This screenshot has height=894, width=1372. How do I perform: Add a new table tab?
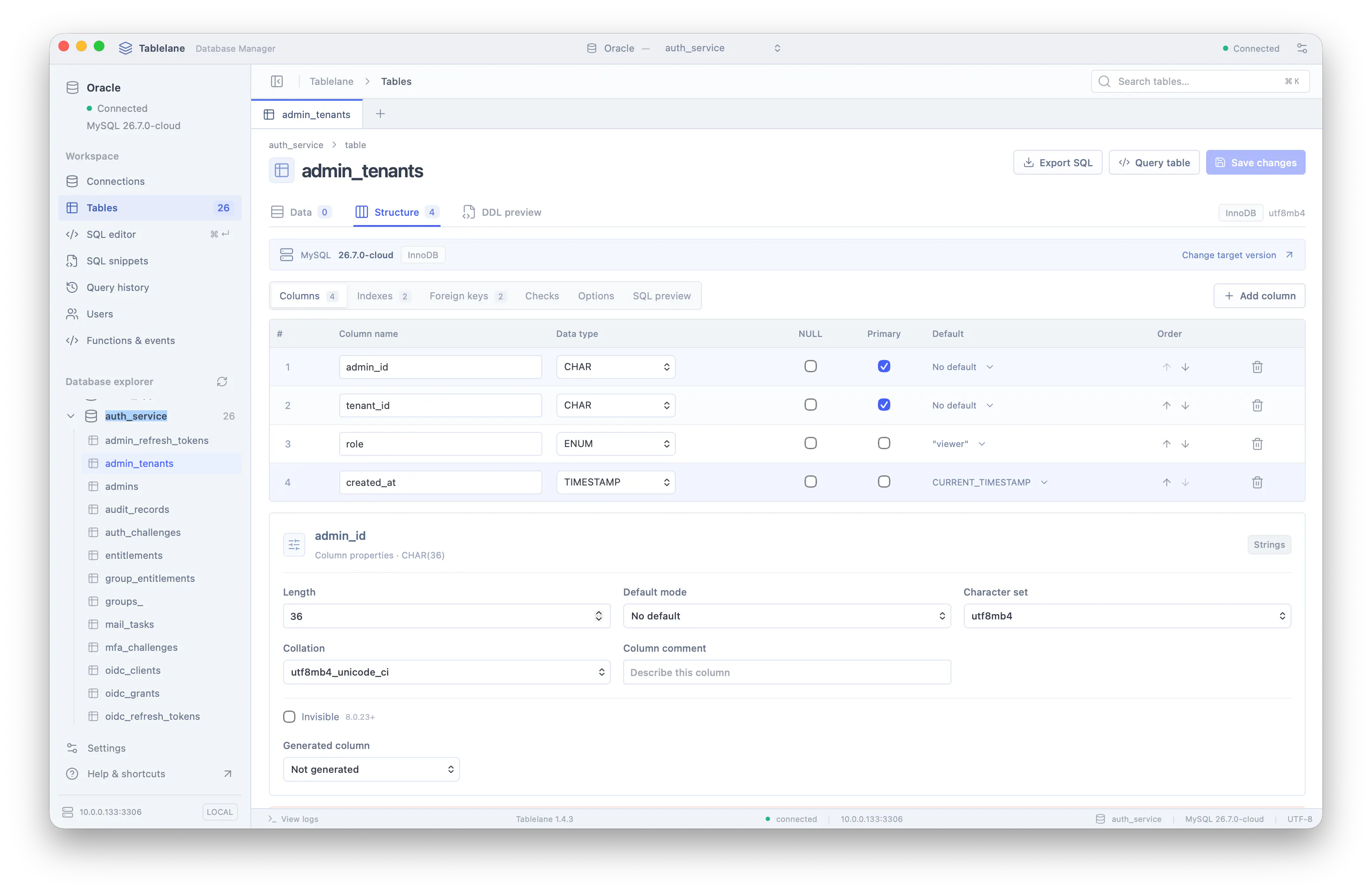pyautogui.click(x=380, y=114)
